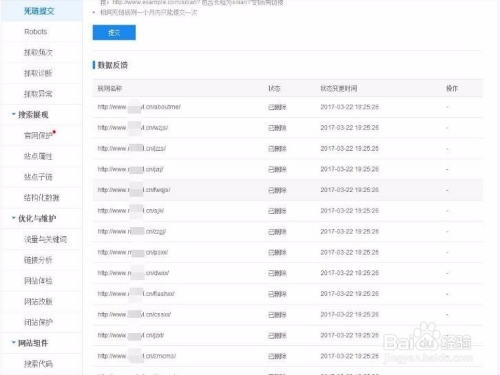Select the URL ending in cn/sjx/
500x375 pixels.
131,211
